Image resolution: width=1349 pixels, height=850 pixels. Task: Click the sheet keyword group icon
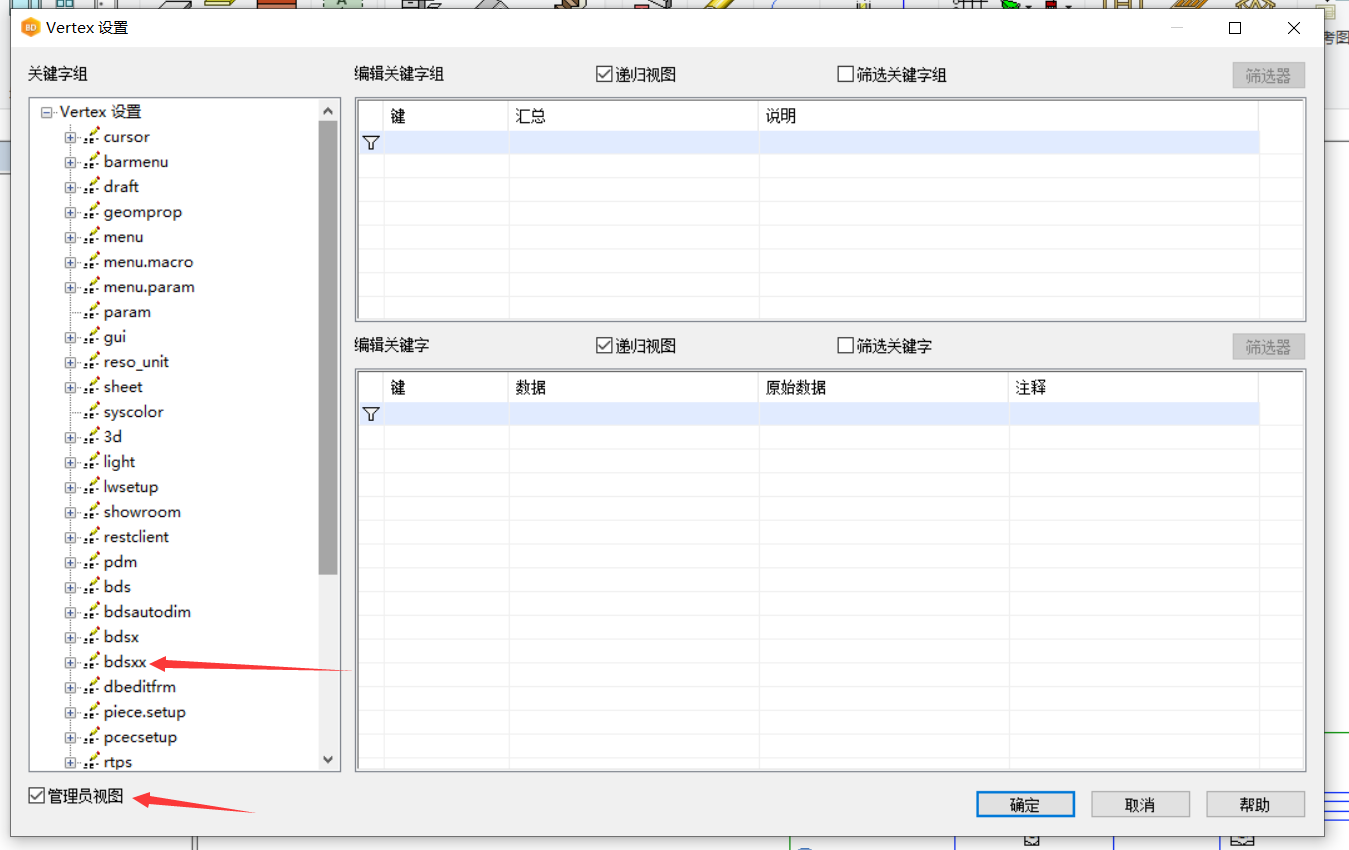92,387
